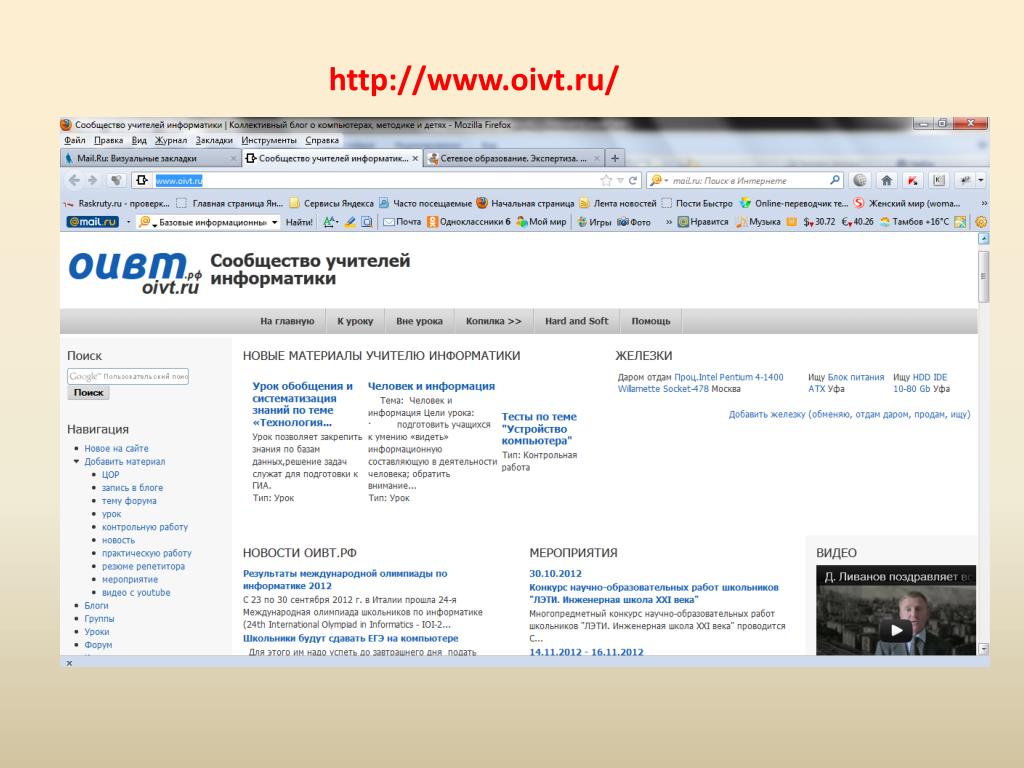Click Добавить железку link
The height and width of the screenshot is (768, 1024).
(x=849, y=414)
